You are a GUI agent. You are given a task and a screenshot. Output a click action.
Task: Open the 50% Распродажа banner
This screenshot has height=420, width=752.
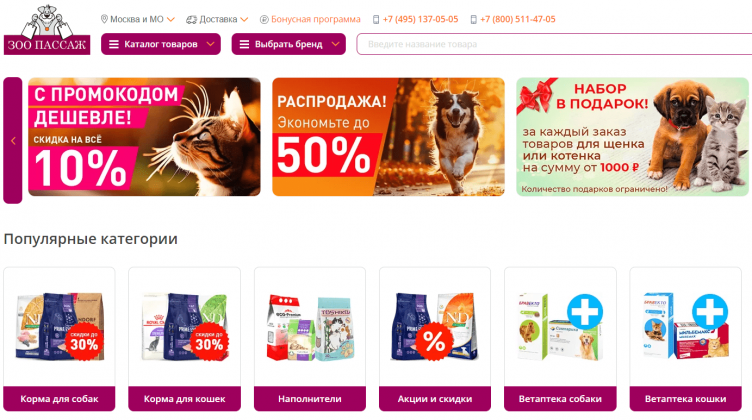pos(388,137)
